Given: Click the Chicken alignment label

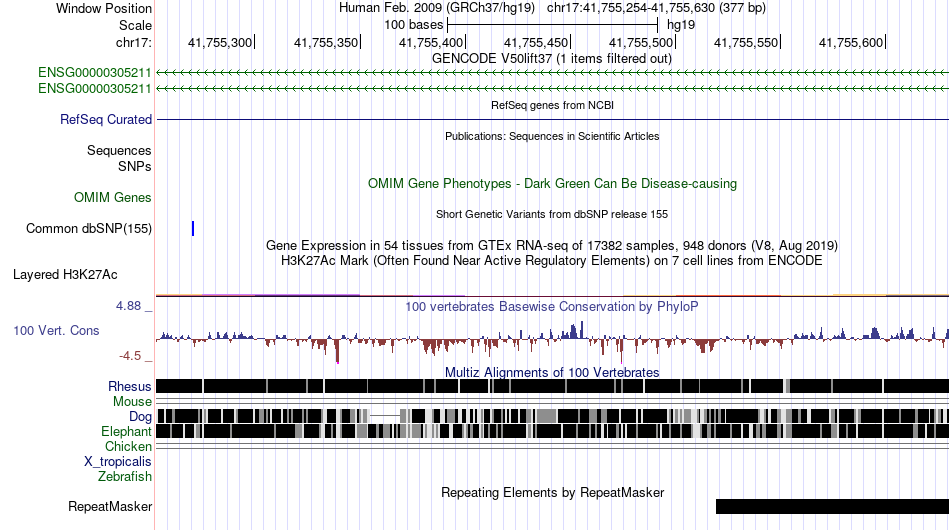Looking at the screenshot, I should pos(128,446).
